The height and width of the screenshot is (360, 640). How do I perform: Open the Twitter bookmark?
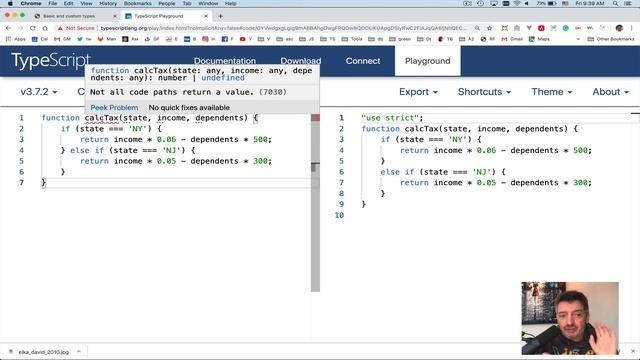(84, 39)
